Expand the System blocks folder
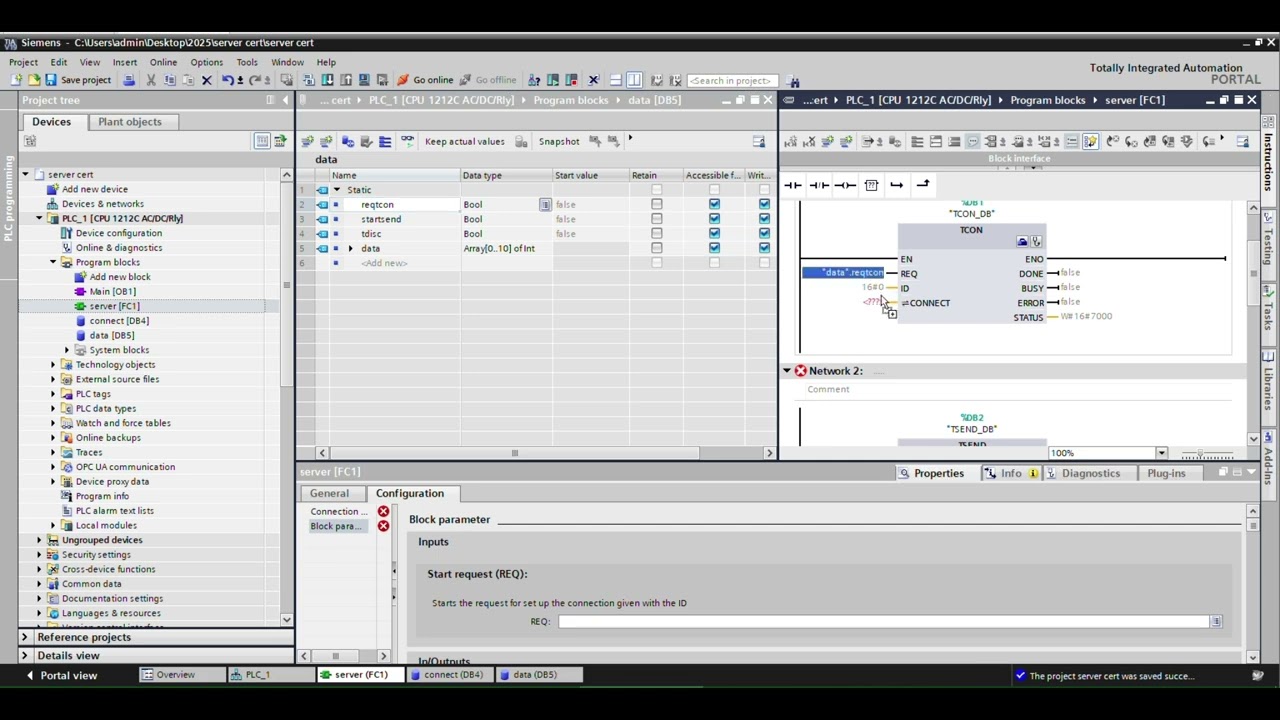The width and height of the screenshot is (1280, 720). coord(67,350)
